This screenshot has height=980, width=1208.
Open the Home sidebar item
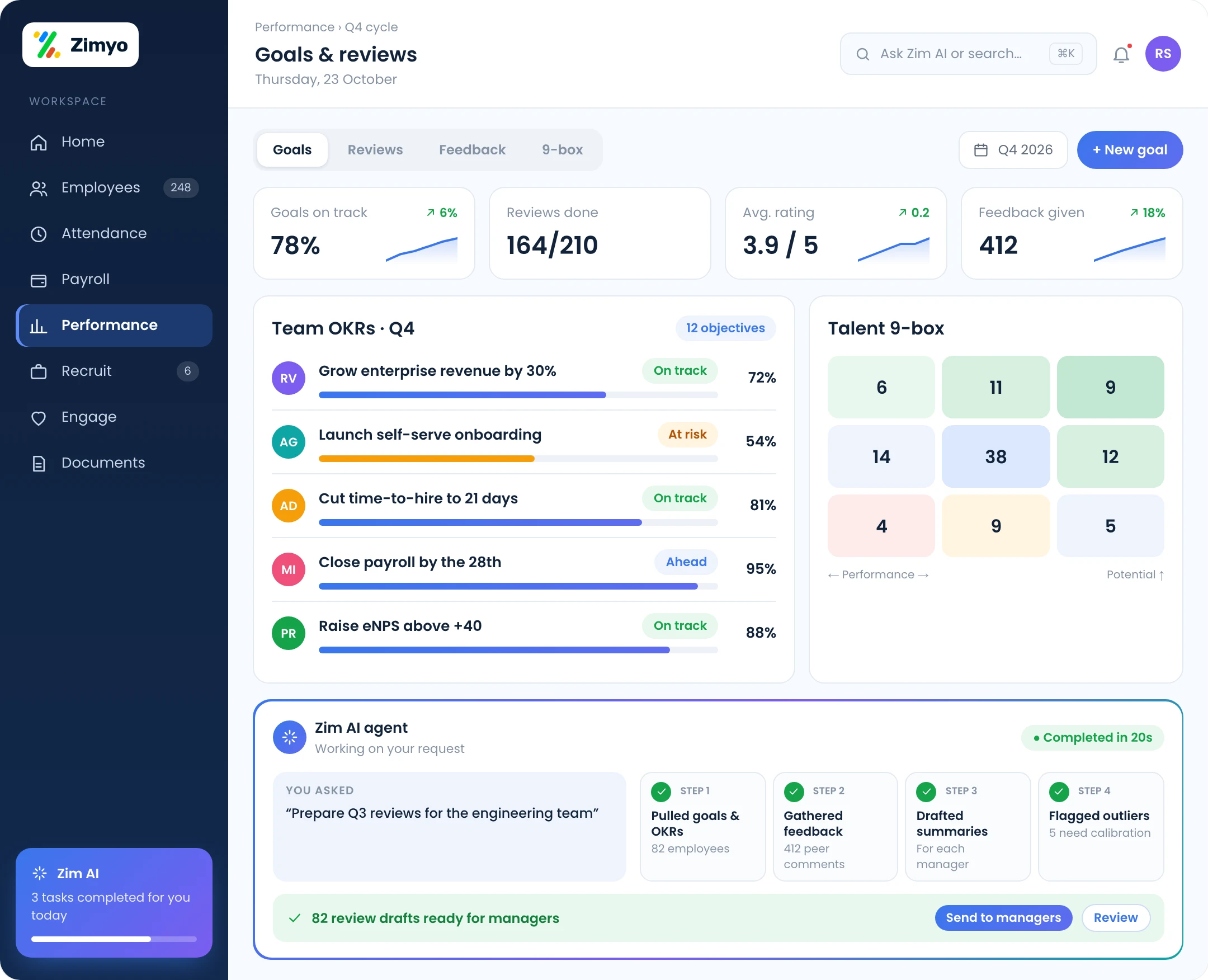114,142
